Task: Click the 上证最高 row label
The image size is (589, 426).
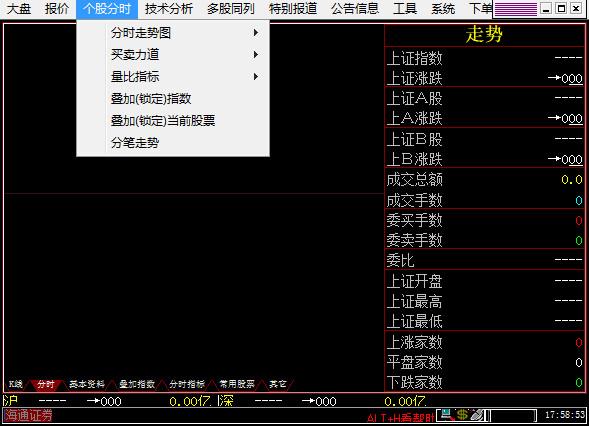Action: pyautogui.click(x=415, y=301)
